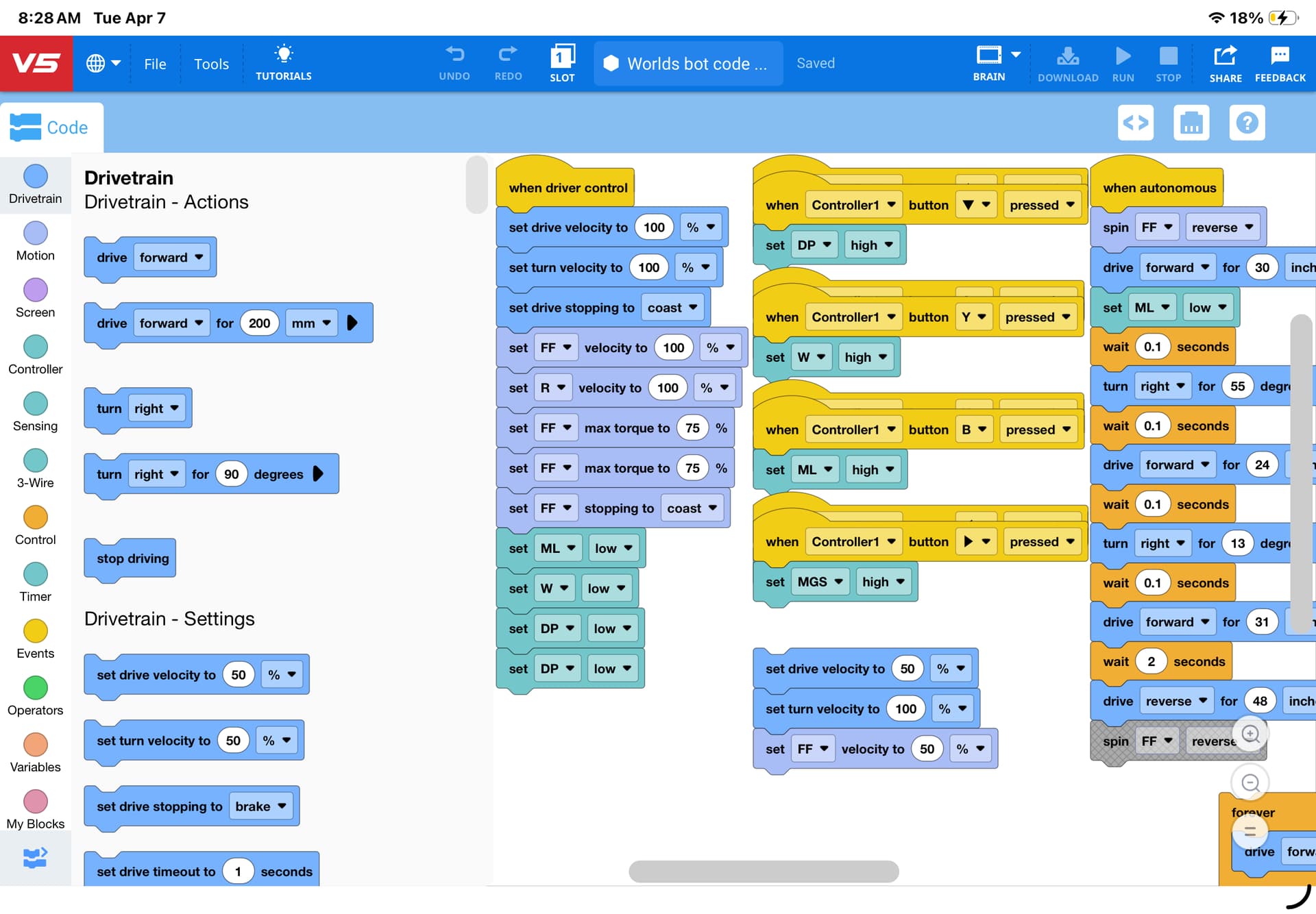The height and width of the screenshot is (914, 1316).
Task: Click the horizontal workspace scrollbar
Action: coord(764,872)
